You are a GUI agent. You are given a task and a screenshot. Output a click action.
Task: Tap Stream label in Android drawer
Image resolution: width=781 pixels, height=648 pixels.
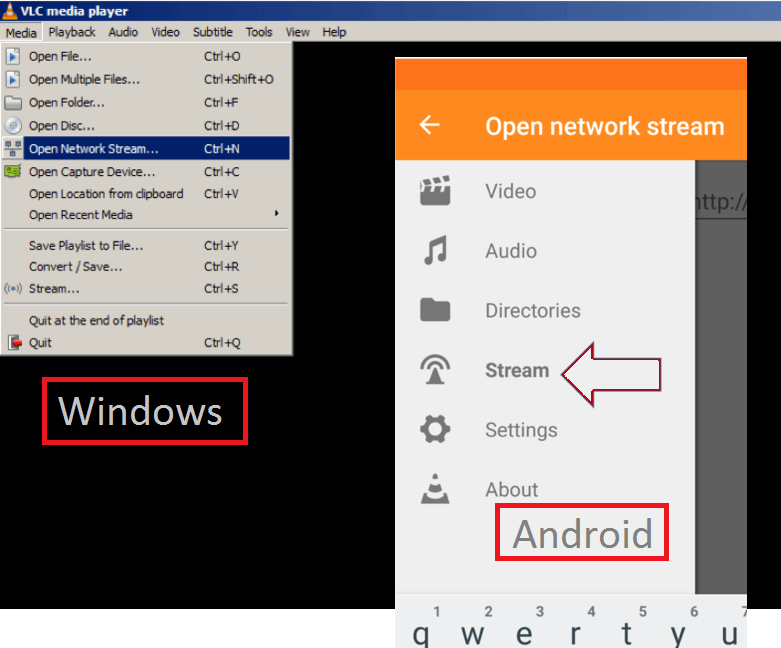point(517,370)
